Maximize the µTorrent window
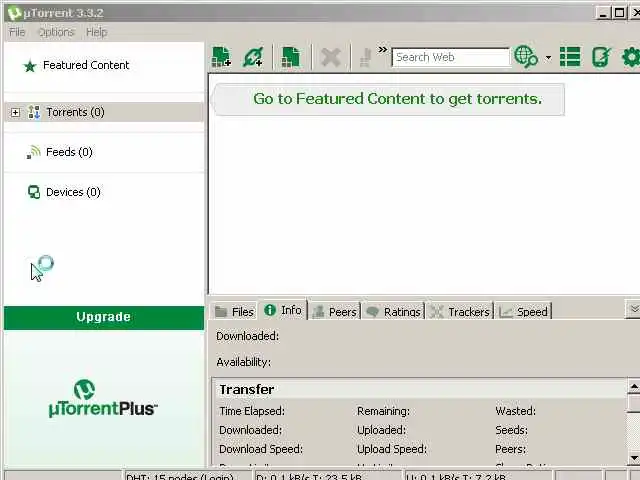640x480 pixels. click(x=619, y=13)
